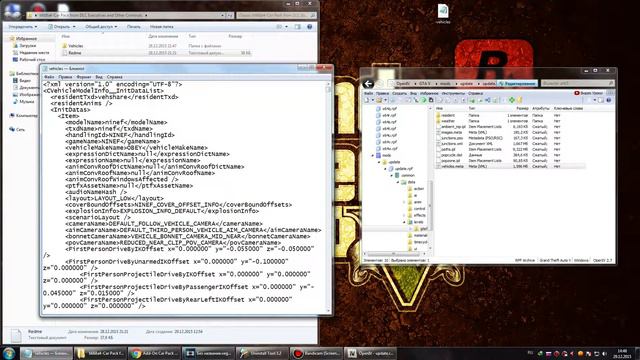Select the effects folder in OpenIV tree
This screenshot has width=640, height=360.
417,215
